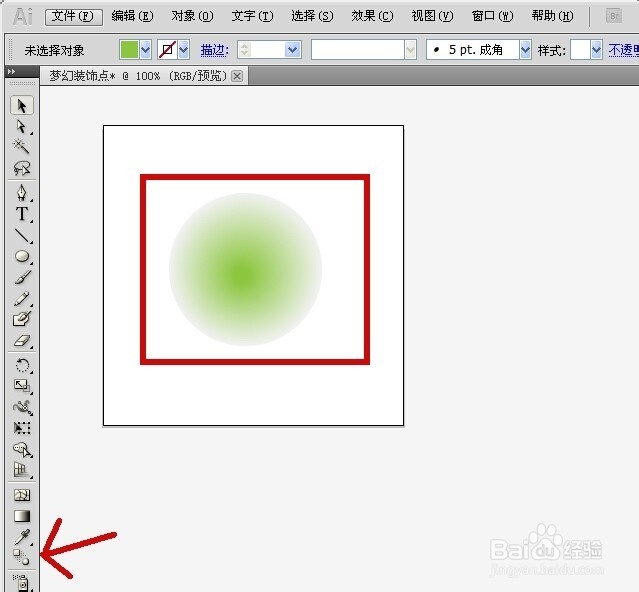The image size is (639, 592).
Task: Select the Shape Builder tool
Action: [x=22, y=449]
